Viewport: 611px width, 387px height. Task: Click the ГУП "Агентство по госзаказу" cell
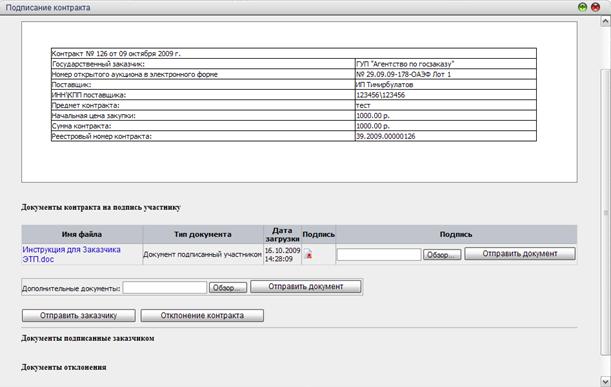[x=446, y=64]
